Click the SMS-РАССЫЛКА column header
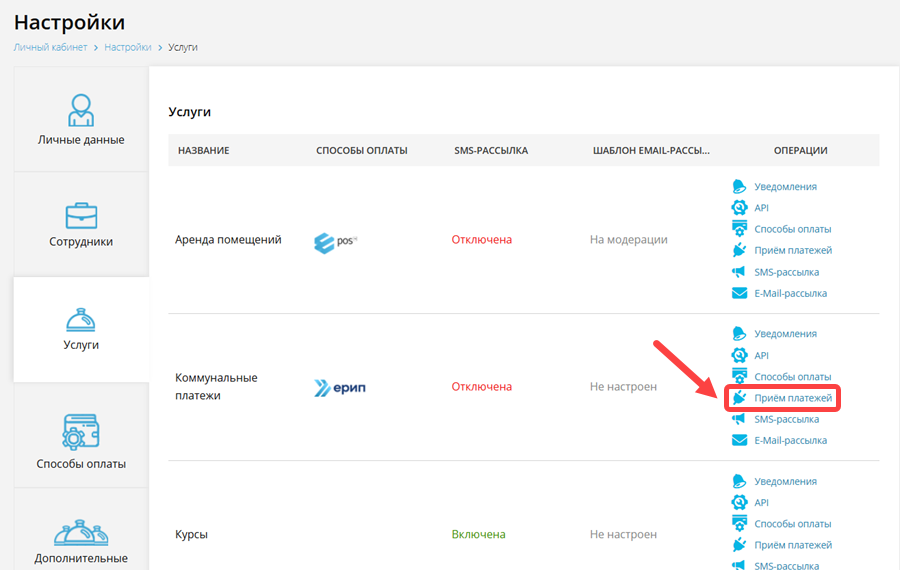The width and height of the screenshot is (900, 570). coord(491,150)
